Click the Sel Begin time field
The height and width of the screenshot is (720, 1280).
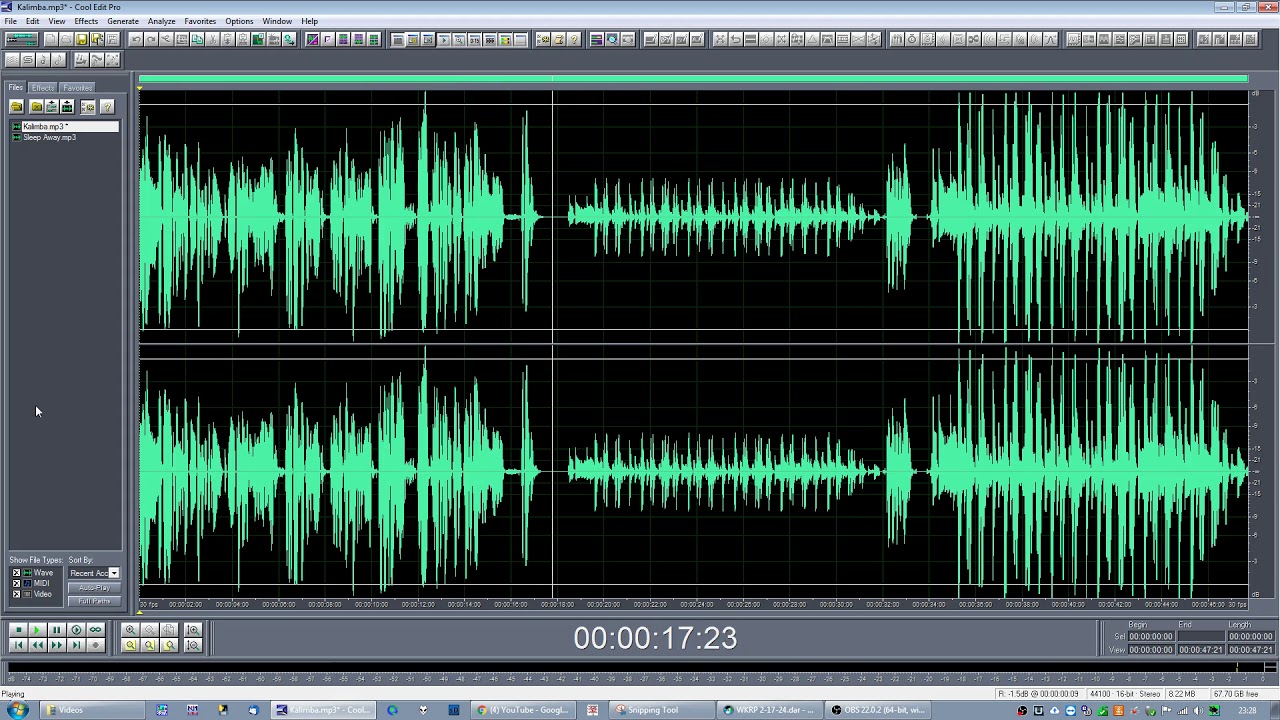[1151, 636]
